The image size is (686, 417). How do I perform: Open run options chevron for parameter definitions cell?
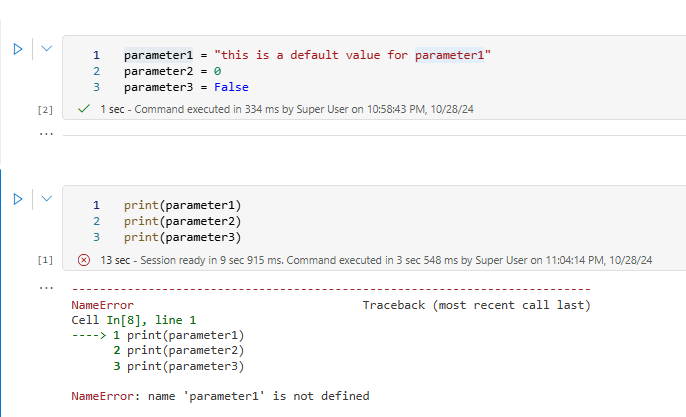coord(46,49)
